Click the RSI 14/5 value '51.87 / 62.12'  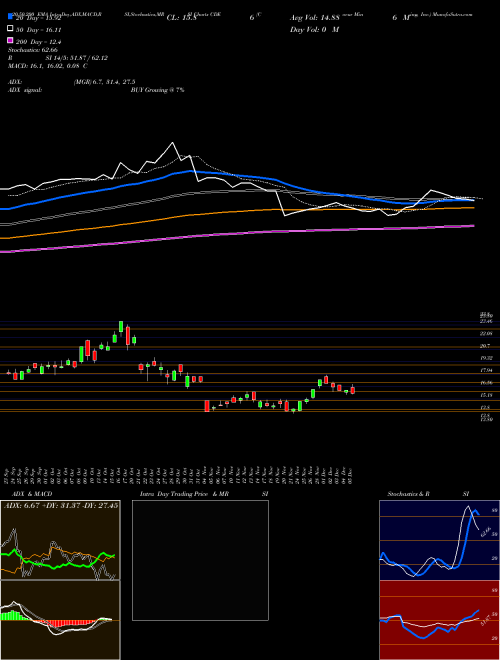click(x=85, y=58)
